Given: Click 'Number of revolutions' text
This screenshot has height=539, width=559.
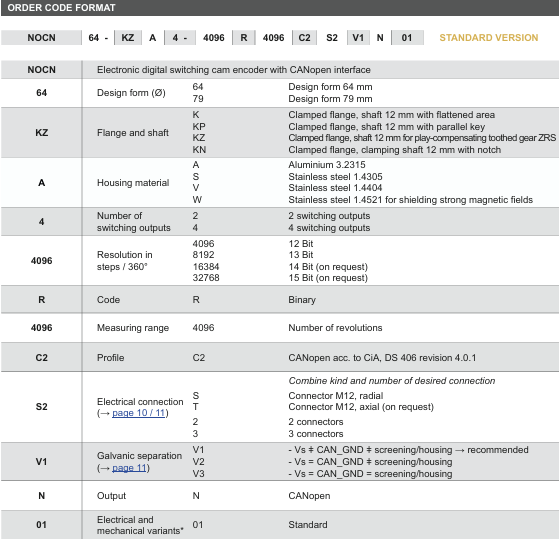Looking at the screenshot, I should coord(335,328).
